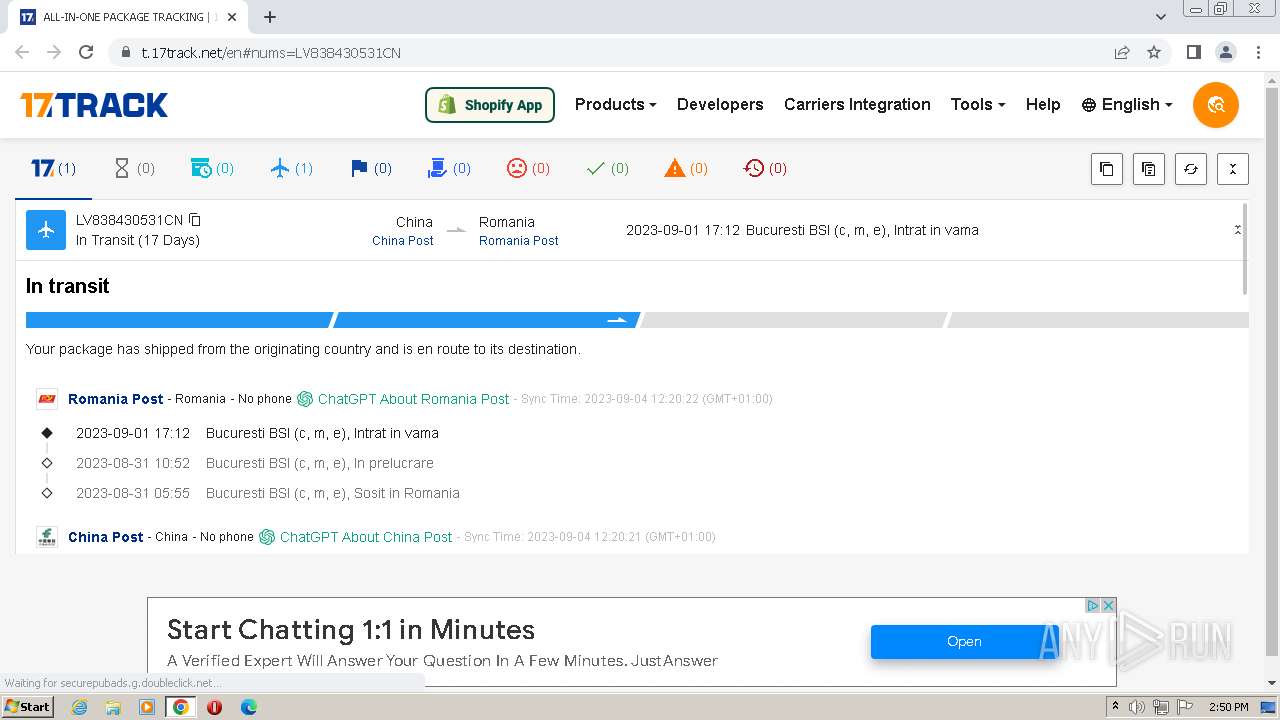Open the tab search chevron
This screenshot has width=1280, height=720.
(1161, 16)
